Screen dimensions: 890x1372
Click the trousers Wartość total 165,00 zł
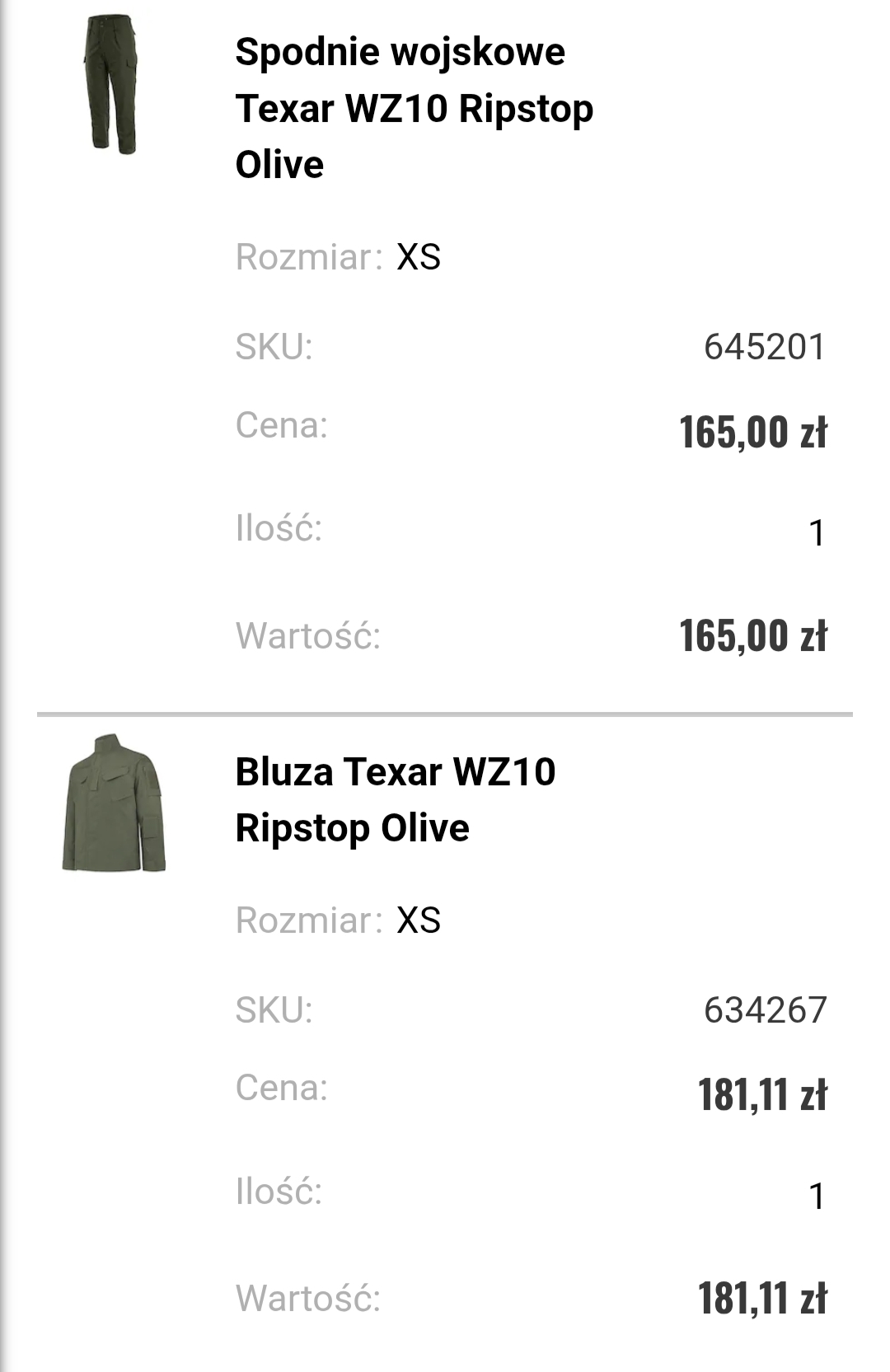click(x=752, y=636)
